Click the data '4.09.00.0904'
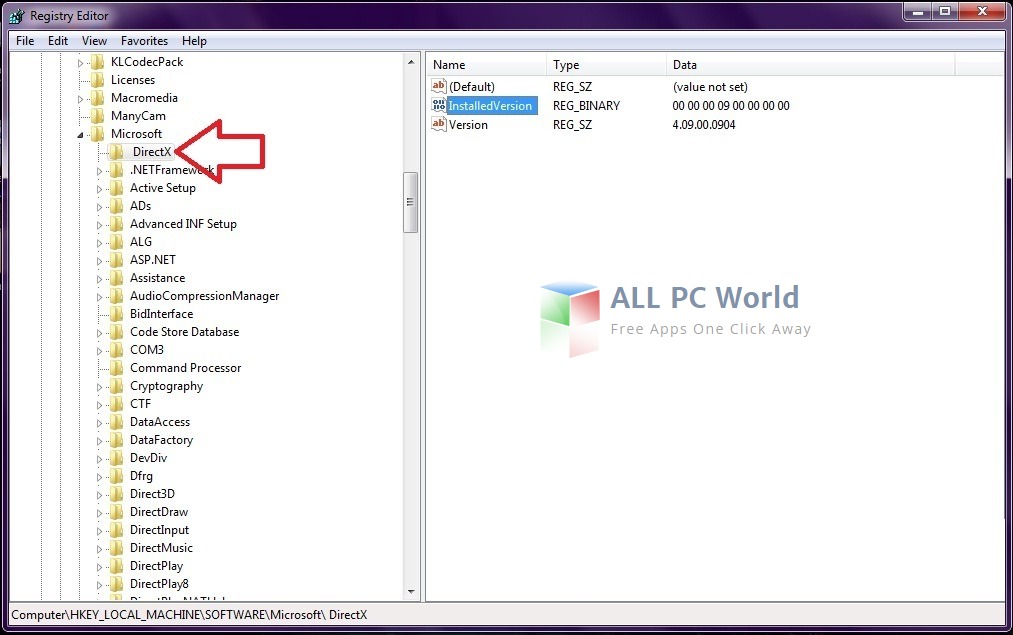1013x635 pixels. coord(704,125)
